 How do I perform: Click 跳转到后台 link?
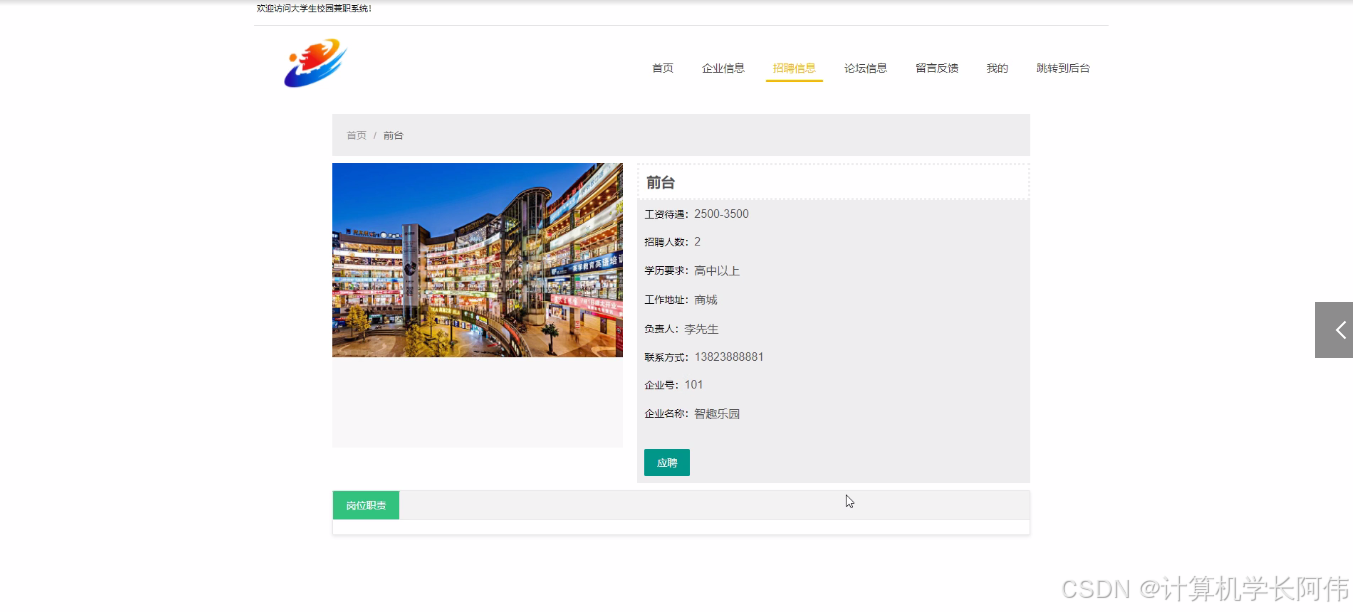1063,68
